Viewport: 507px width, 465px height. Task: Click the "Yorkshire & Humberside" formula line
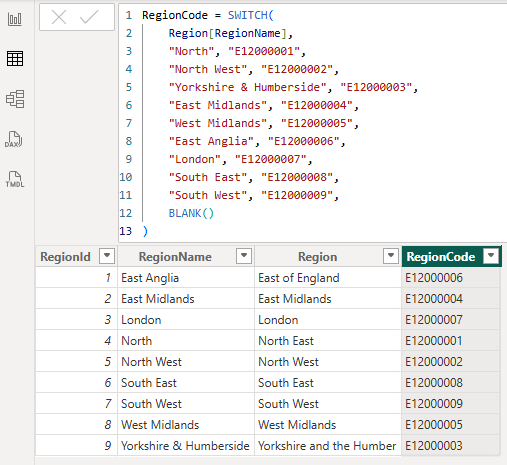pyautogui.click(x=293, y=87)
